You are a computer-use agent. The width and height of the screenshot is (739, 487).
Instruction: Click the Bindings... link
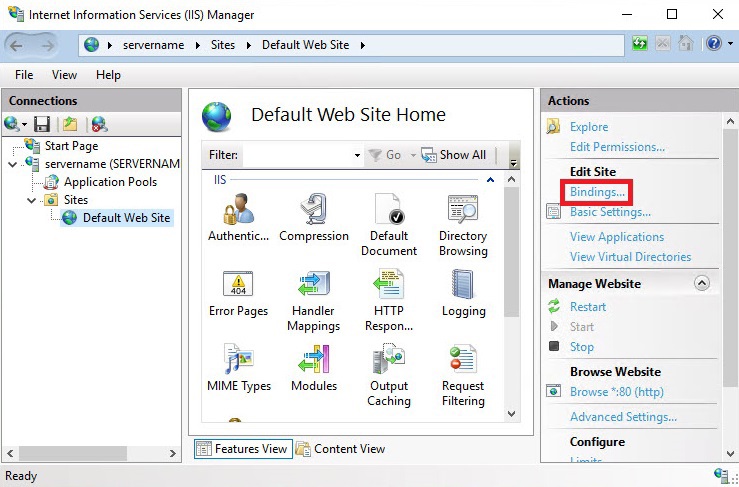point(597,192)
